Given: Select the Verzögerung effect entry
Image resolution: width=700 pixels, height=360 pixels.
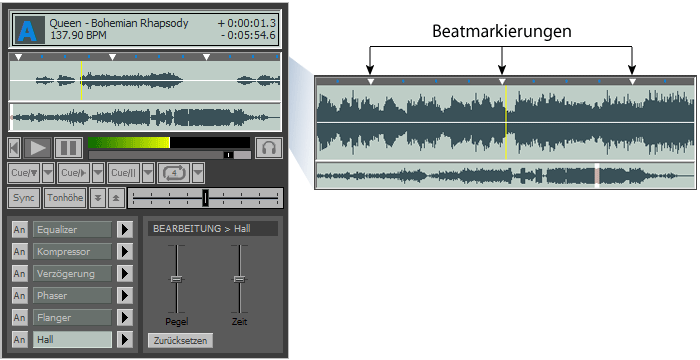Looking at the screenshot, I should [x=72, y=273].
